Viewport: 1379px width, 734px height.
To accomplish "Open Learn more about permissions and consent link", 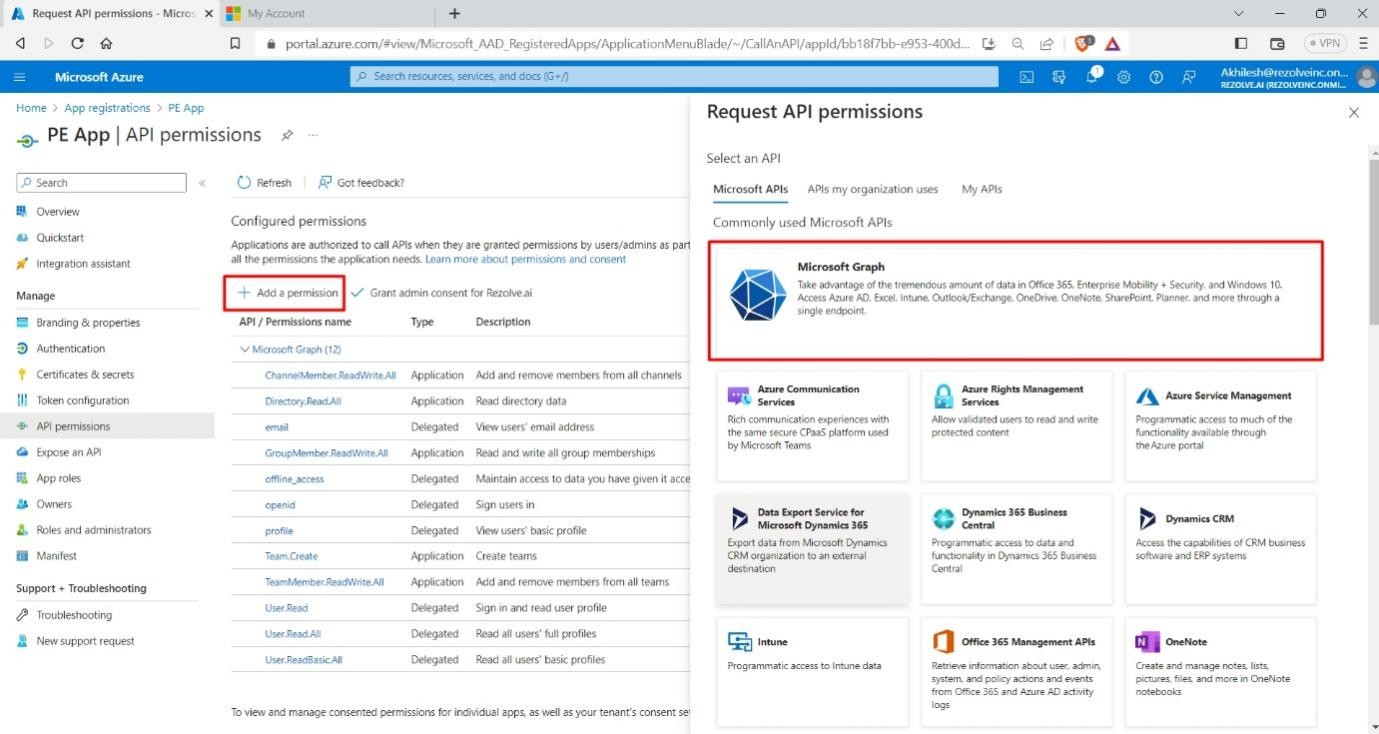I will pyautogui.click(x=526, y=259).
